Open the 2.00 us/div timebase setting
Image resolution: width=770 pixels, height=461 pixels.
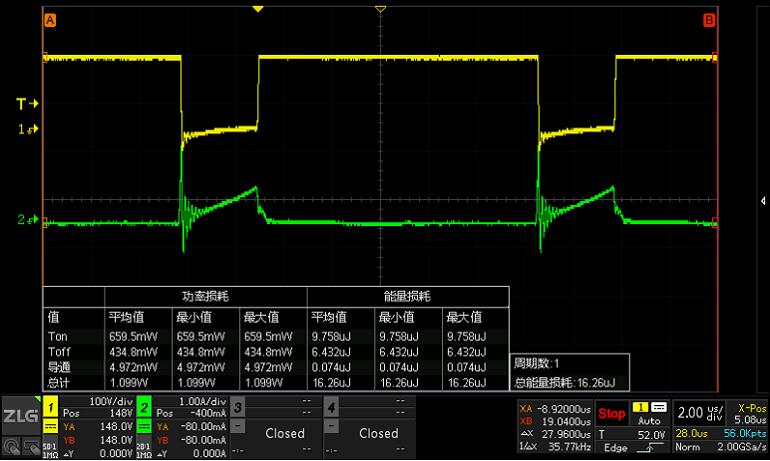pyautogui.click(x=699, y=412)
